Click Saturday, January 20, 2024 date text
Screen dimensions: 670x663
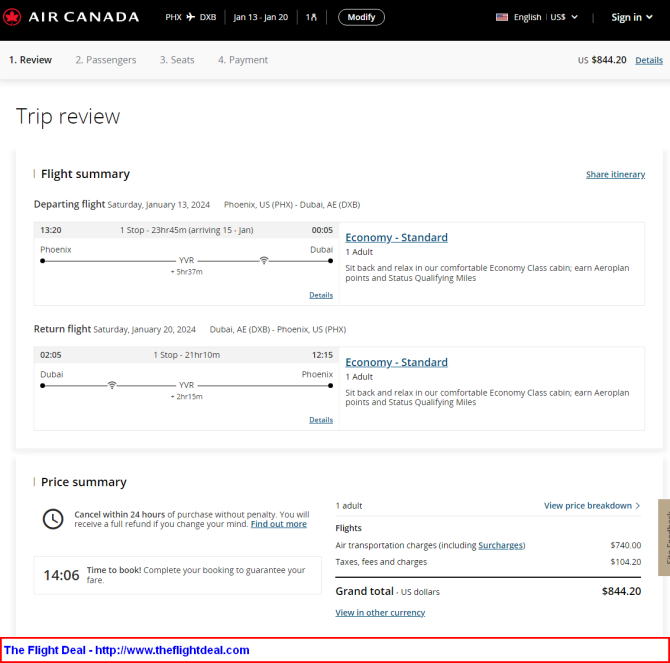pos(144,329)
